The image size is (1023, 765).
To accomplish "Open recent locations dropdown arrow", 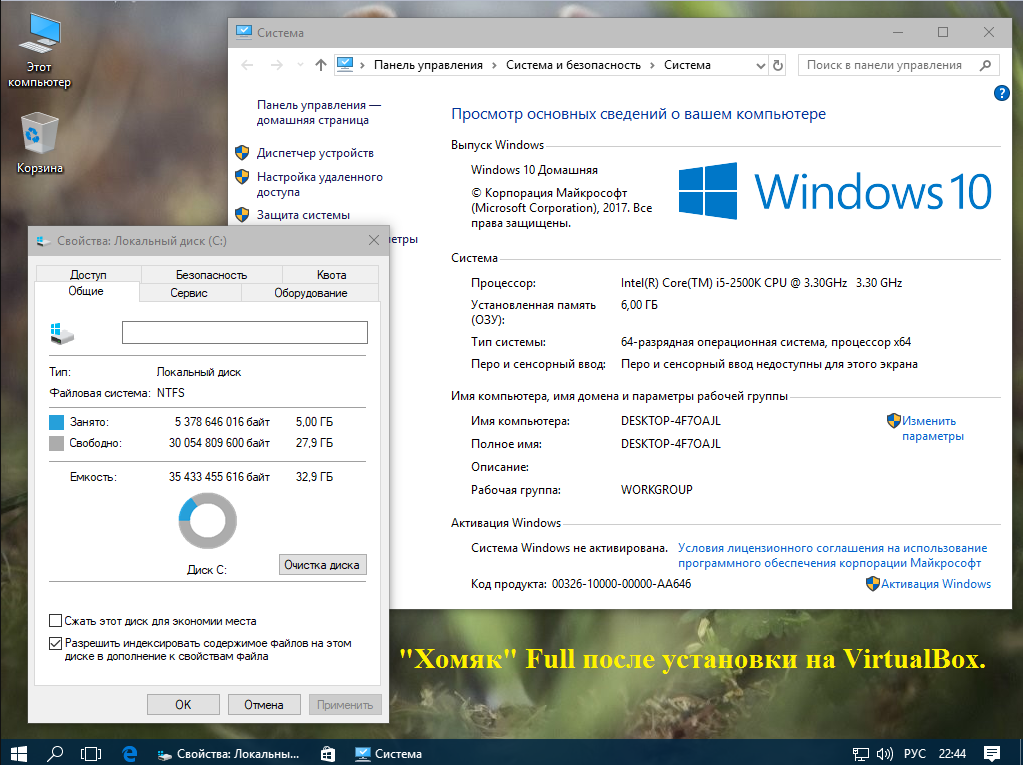I will (300, 65).
